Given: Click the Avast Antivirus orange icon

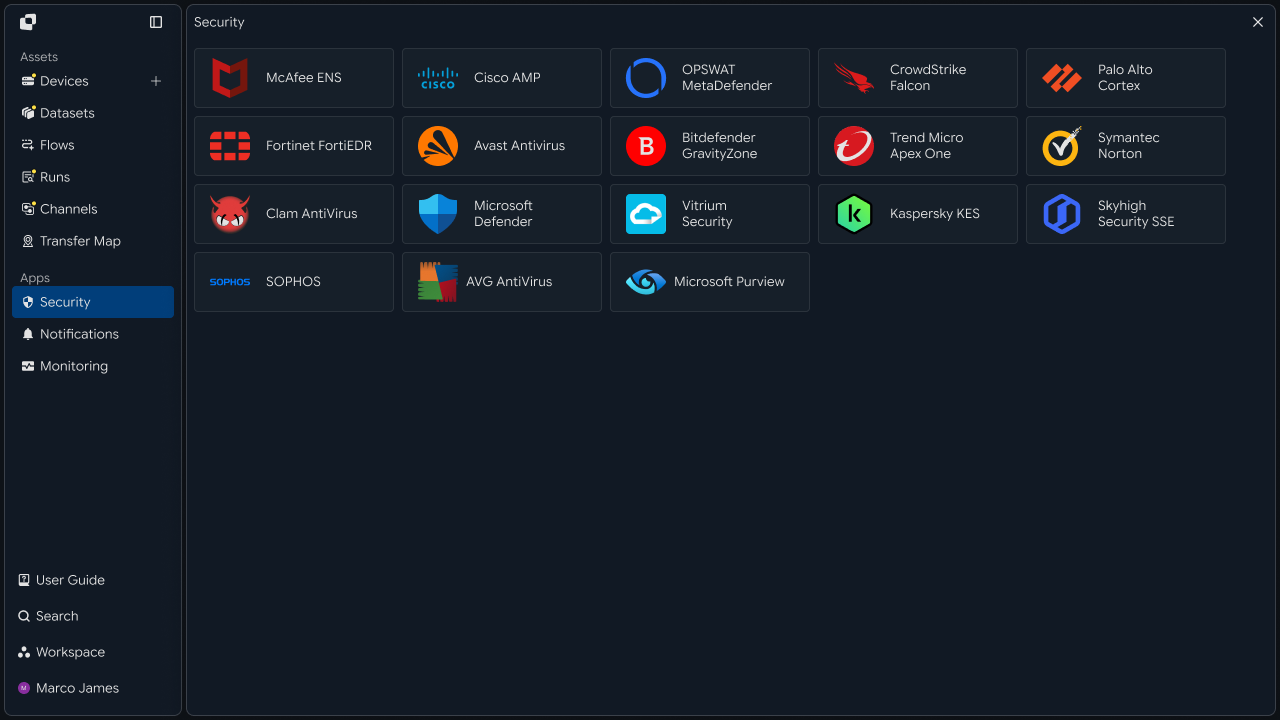Looking at the screenshot, I should [438, 146].
